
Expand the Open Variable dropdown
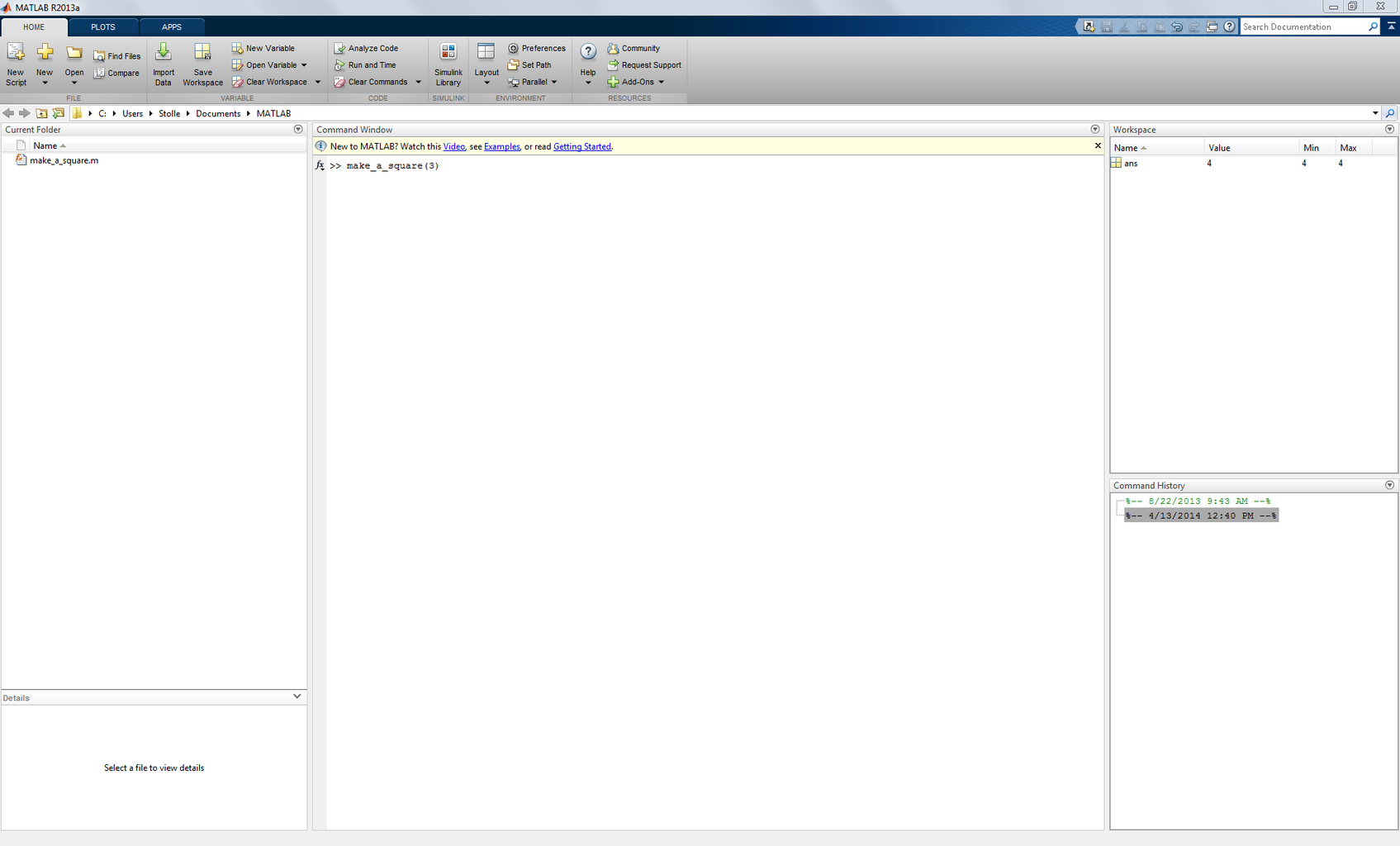(x=304, y=64)
